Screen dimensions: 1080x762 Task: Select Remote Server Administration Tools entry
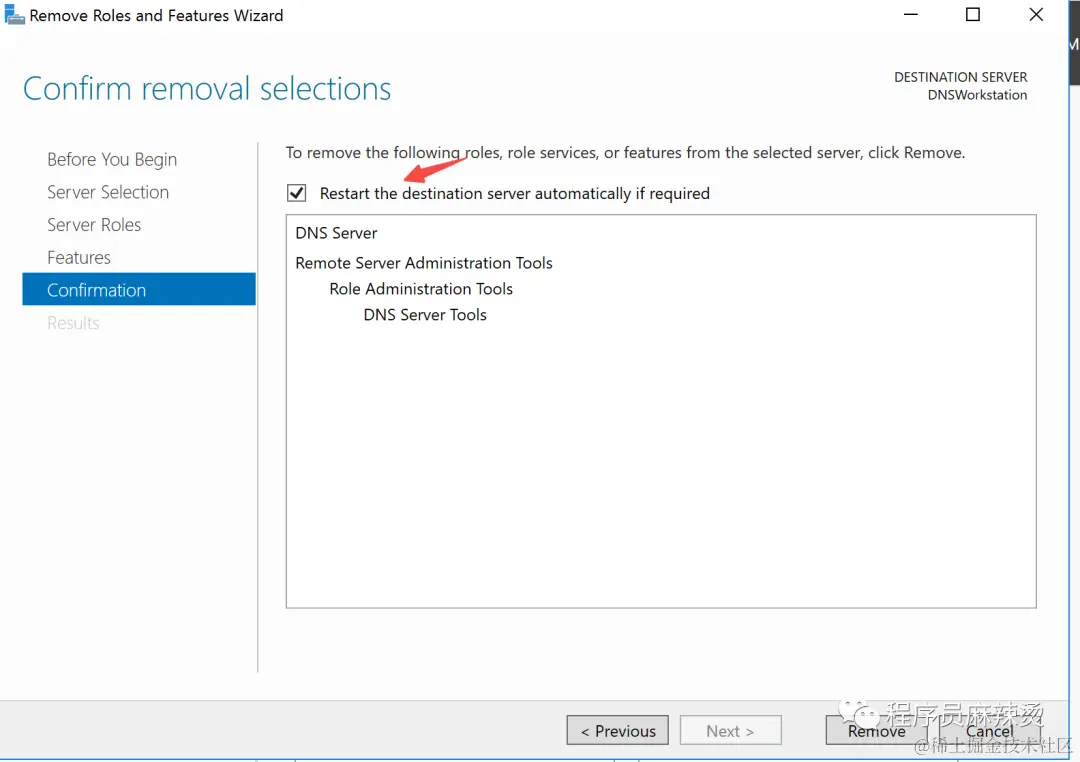[x=424, y=262]
